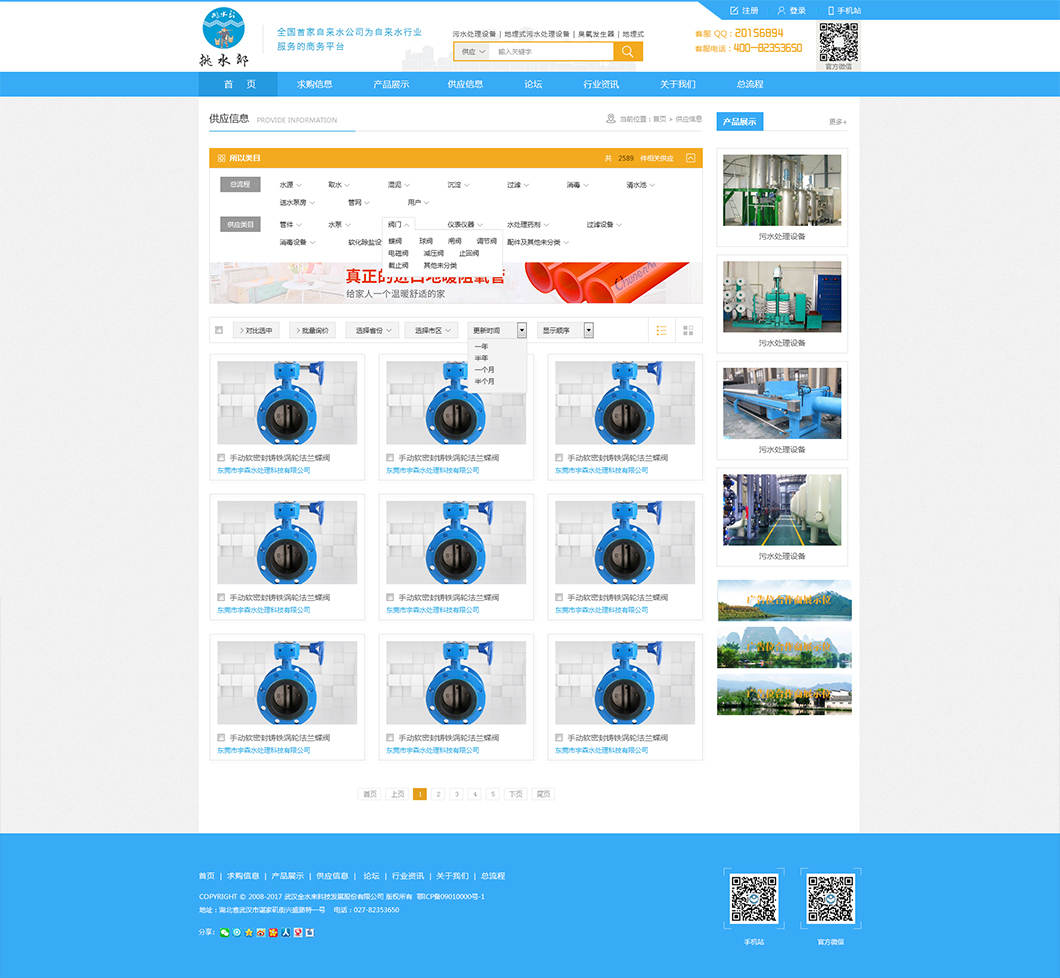Click the orange search magnifier button
1060x978 pixels.
pos(627,51)
